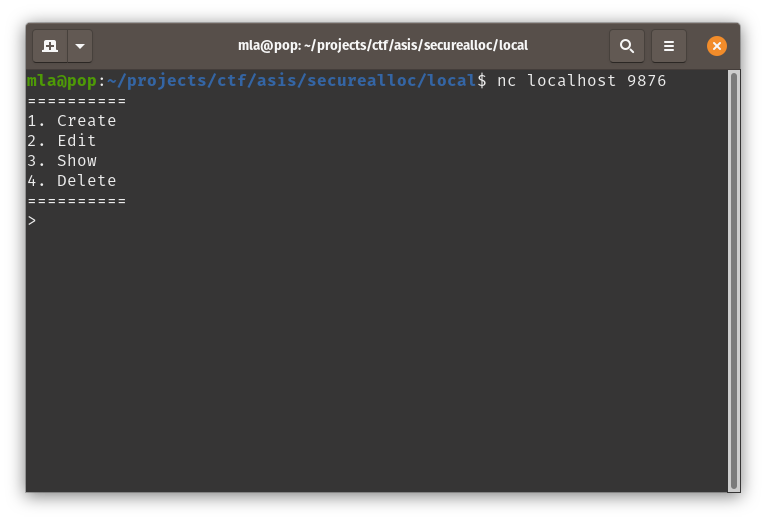This screenshot has height=521, width=766.
Task: Click the '2. Edit' menu line
Action: [x=62, y=141]
